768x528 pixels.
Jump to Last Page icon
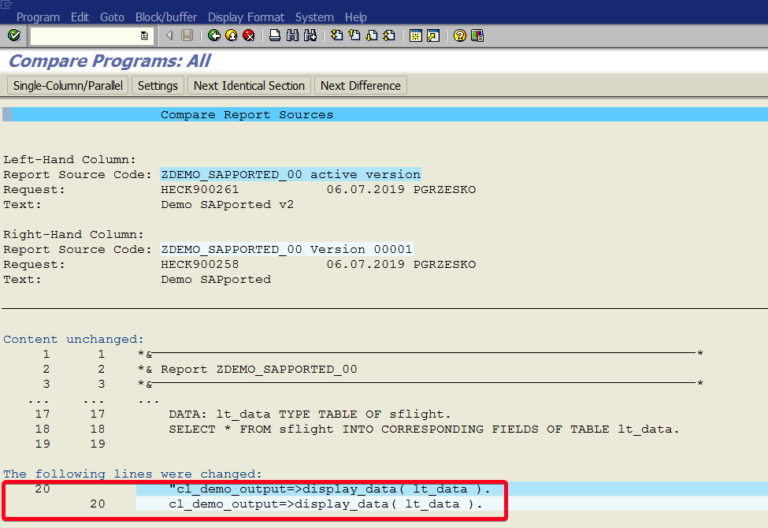tap(389, 35)
